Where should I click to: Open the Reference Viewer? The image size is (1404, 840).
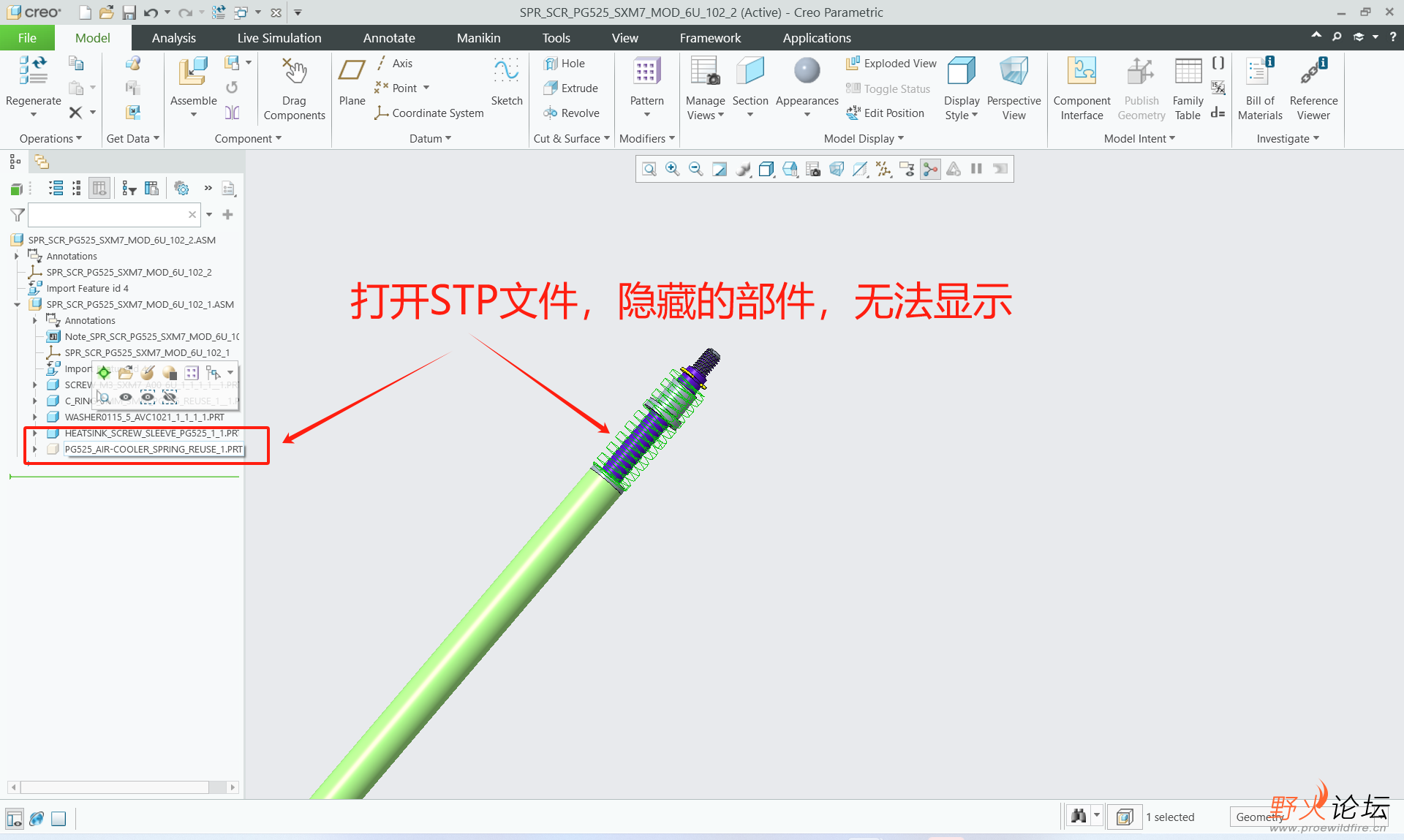click(1313, 88)
